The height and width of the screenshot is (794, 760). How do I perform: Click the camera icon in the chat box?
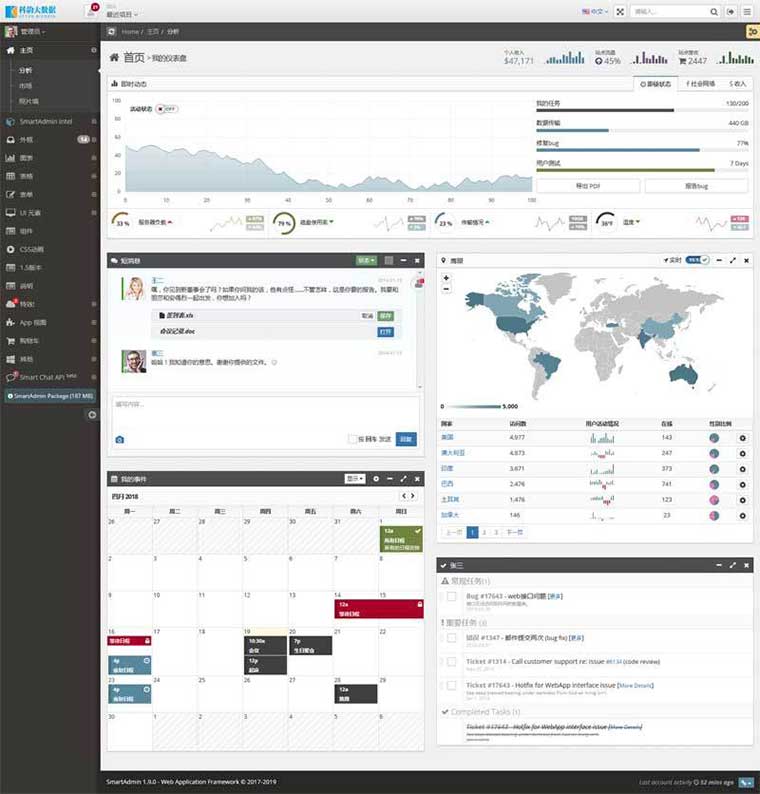coord(119,440)
